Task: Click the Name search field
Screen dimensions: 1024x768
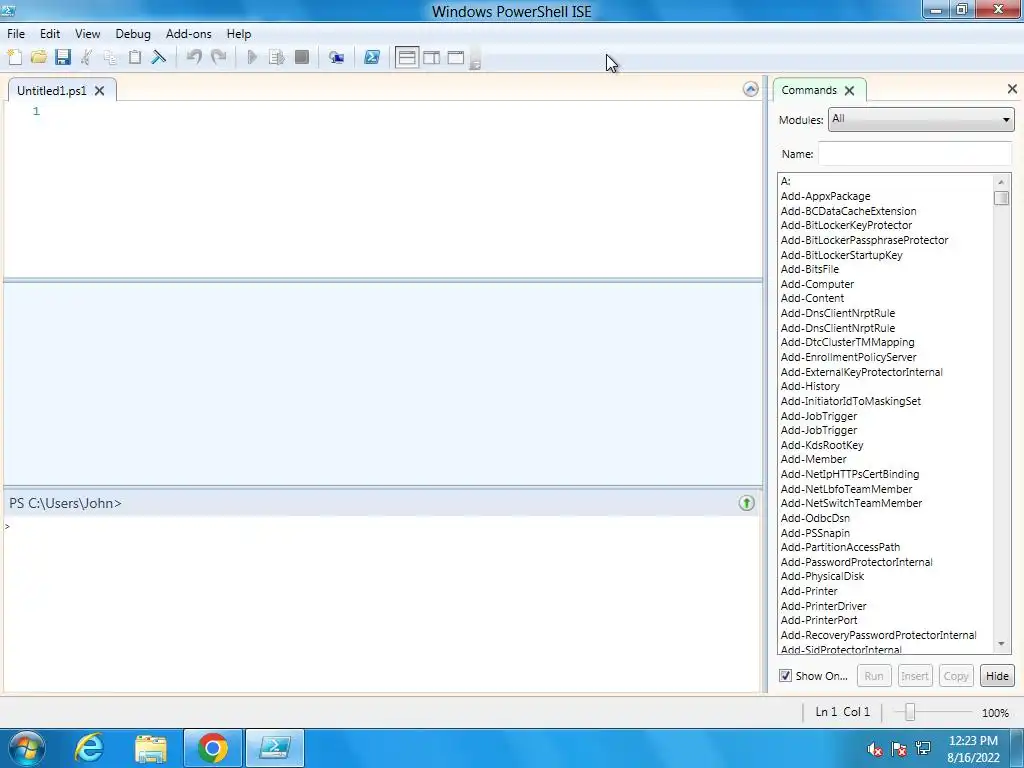Action: (x=914, y=154)
